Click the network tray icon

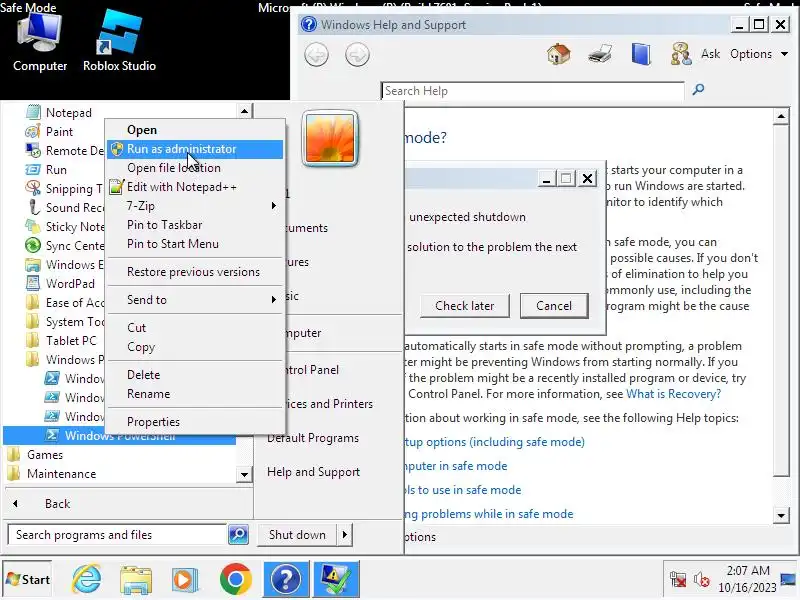[x=678, y=579]
